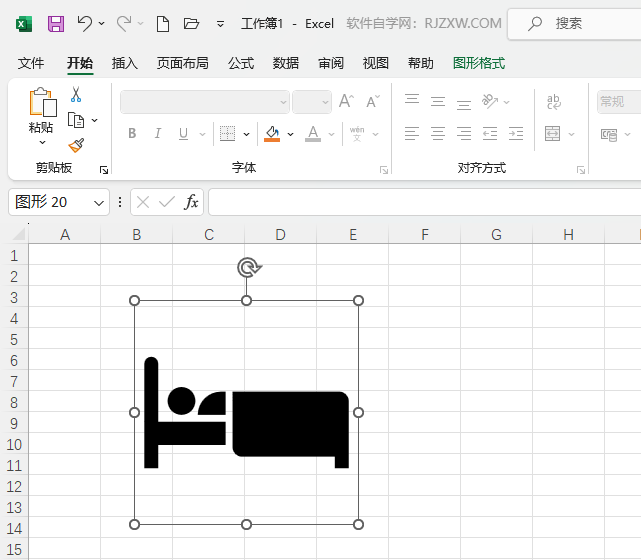This screenshot has width=641, height=560.
Task: Open the Paste options dropdown arrow
Action: point(42,143)
